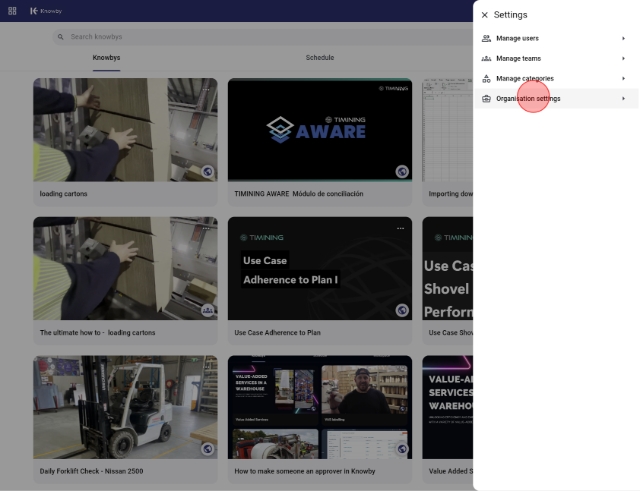Image resolution: width=640 pixels, height=491 pixels.
Task: Click the 'loading cartons' title
Action: point(63,194)
